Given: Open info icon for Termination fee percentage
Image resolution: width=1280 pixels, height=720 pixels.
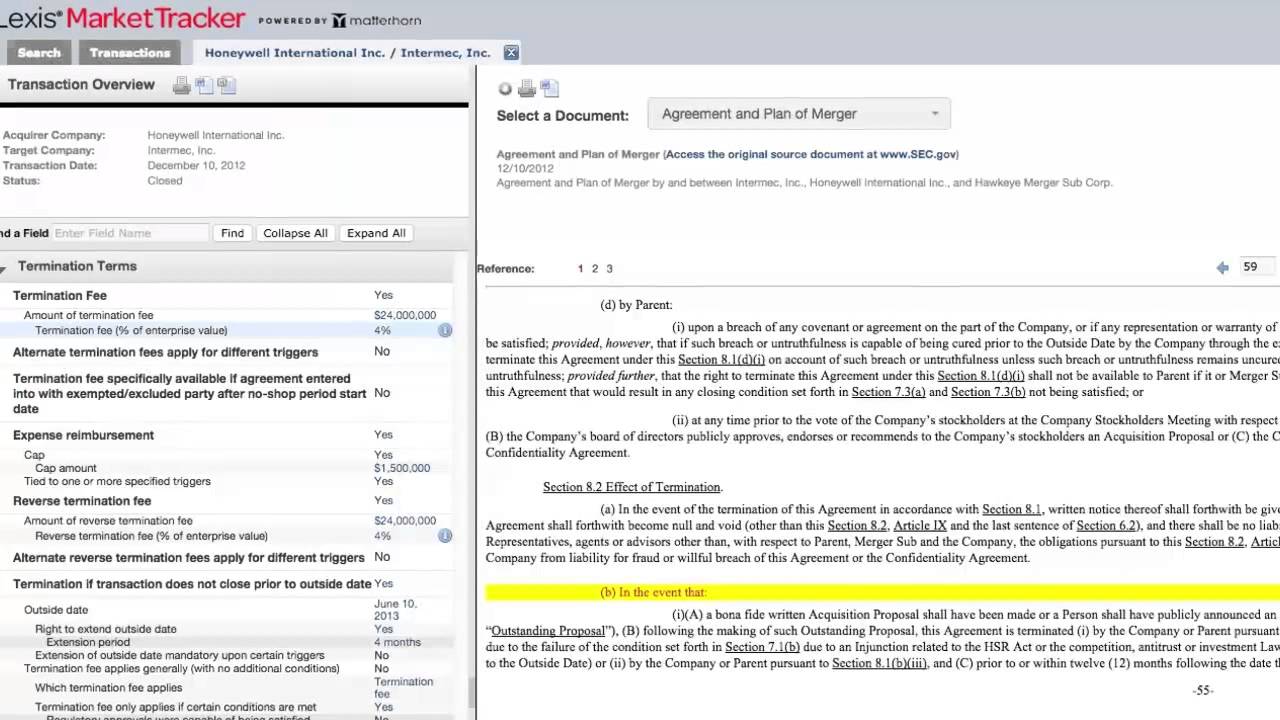Looking at the screenshot, I should click(x=445, y=330).
